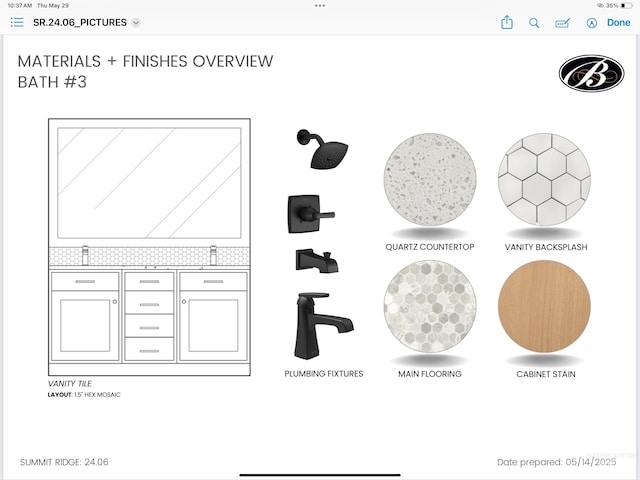Tap the black sink faucet image
The width and height of the screenshot is (640, 480).
coord(324,326)
